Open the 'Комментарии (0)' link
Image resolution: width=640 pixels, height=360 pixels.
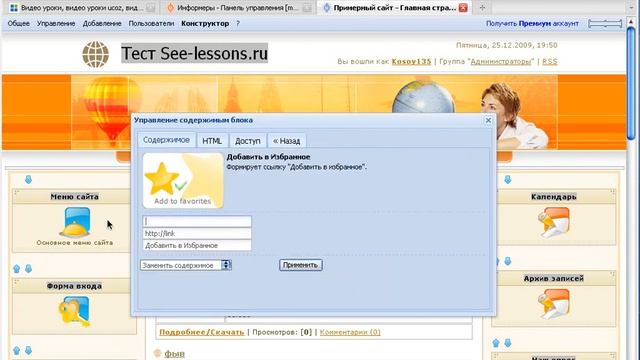coord(350,332)
